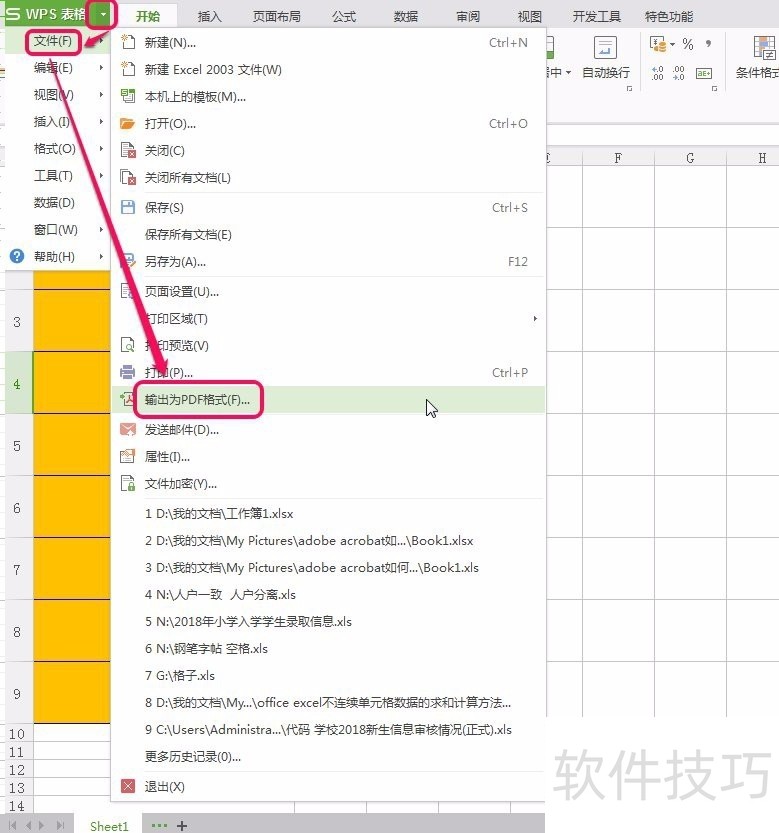This screenshot has width=779, height=833.
Task: Click the mail icon beside 发送邮件(D)
Action: pyautogui.click(x=128, y=429)
